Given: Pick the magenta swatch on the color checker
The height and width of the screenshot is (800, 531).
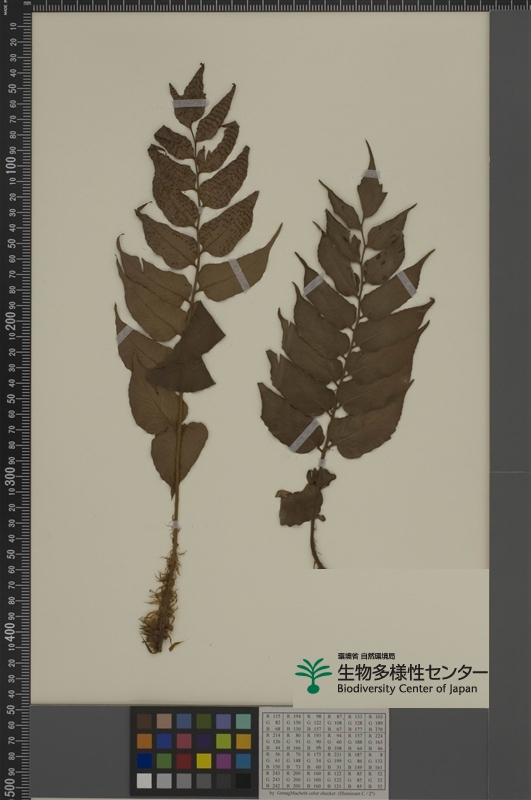Looking at the screenshot, I should pyautogui.click(x=224, y=761).
